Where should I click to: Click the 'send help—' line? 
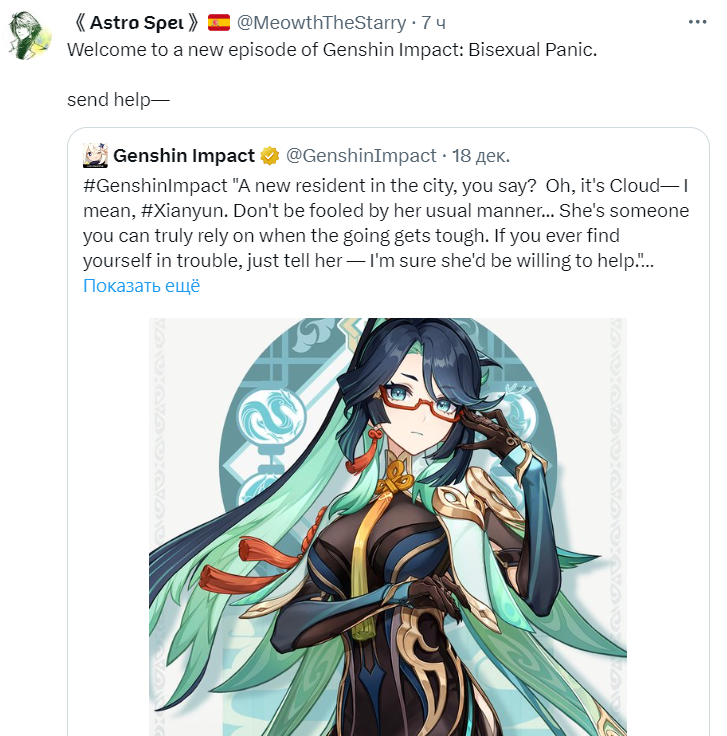pyautogui.click(x=118, y=100)
